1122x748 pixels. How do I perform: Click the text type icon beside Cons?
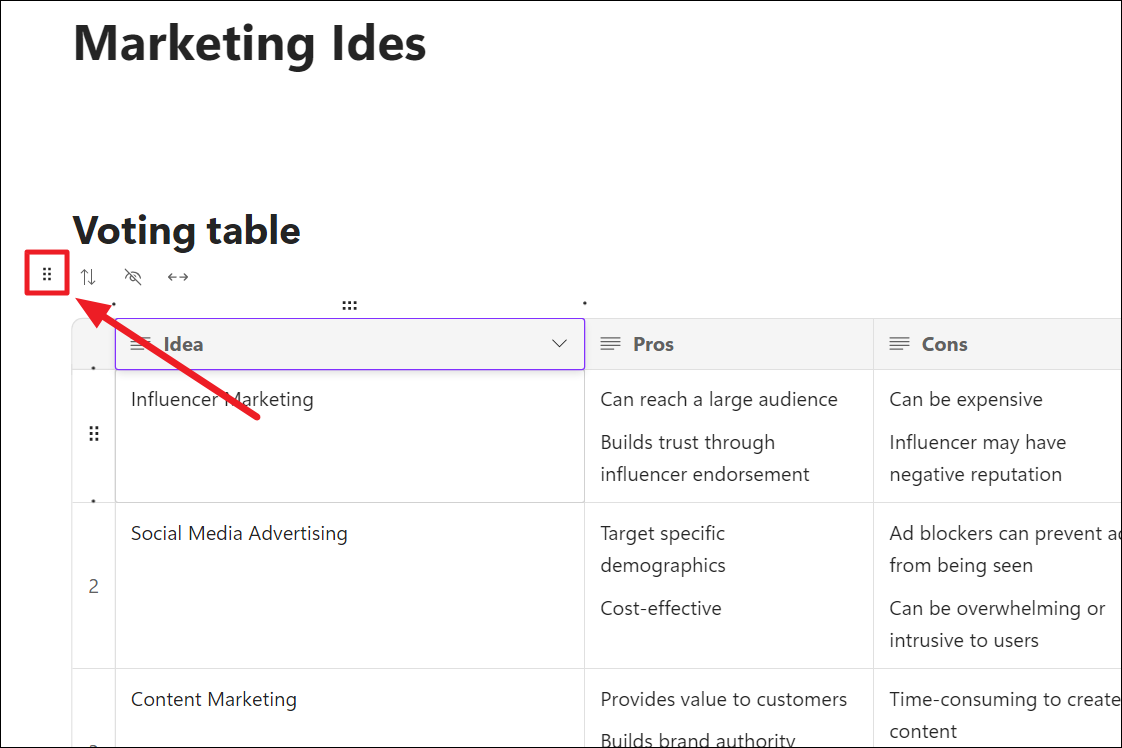(x=899, y=344)
